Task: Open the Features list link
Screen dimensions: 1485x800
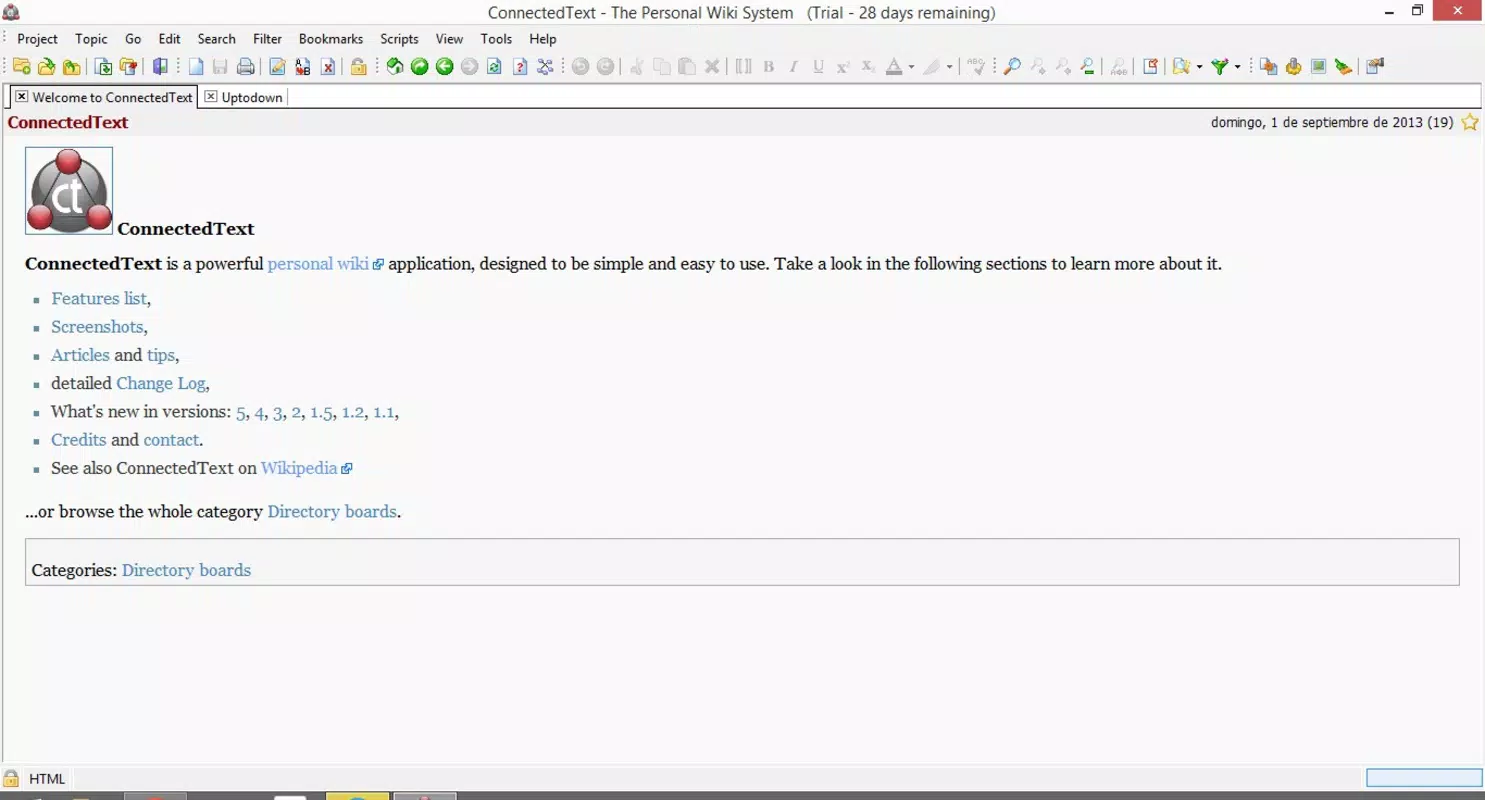Action: 99,298
